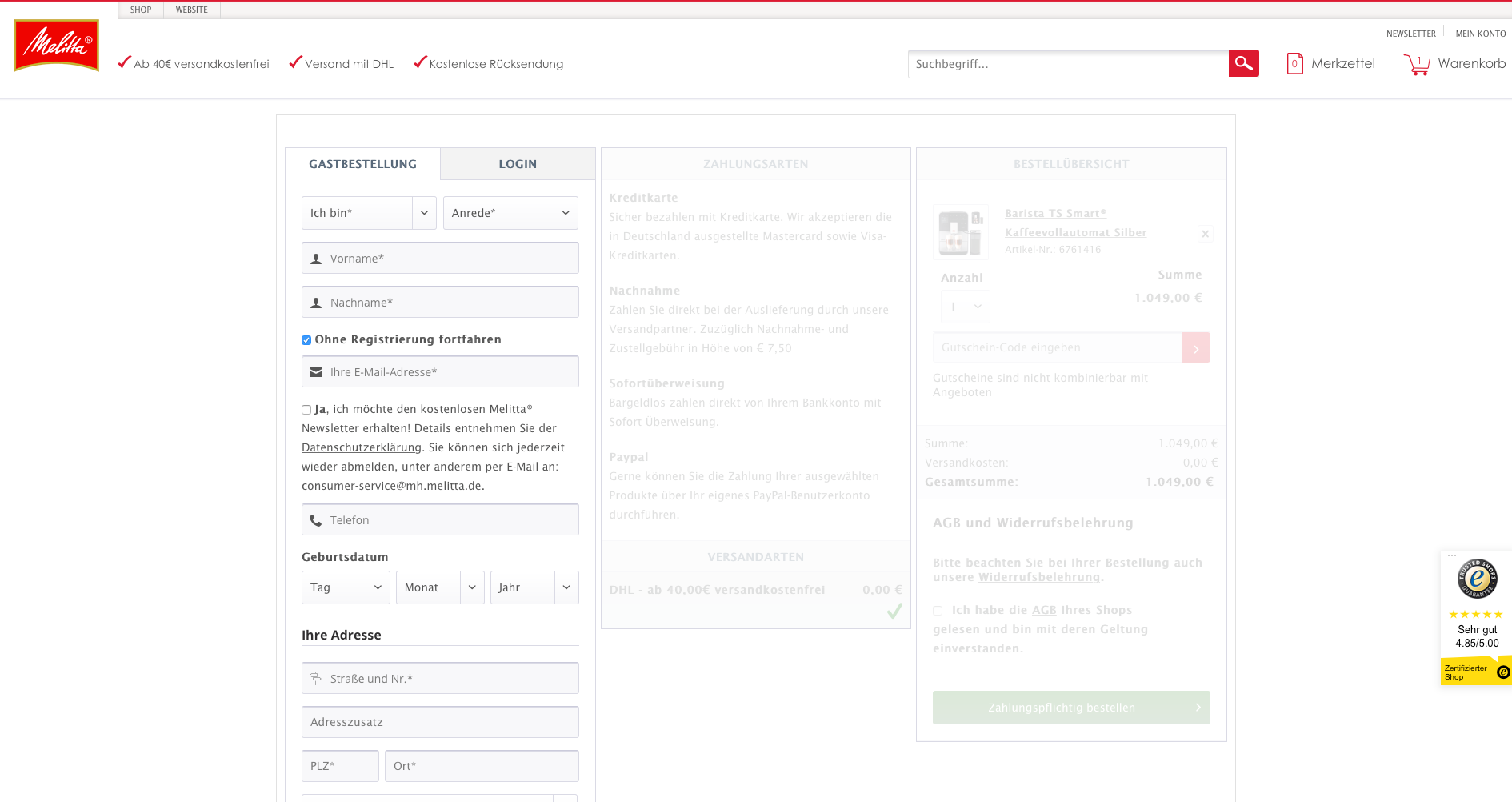Open the NEWSLETTER link

click(x=1410, y=34)
